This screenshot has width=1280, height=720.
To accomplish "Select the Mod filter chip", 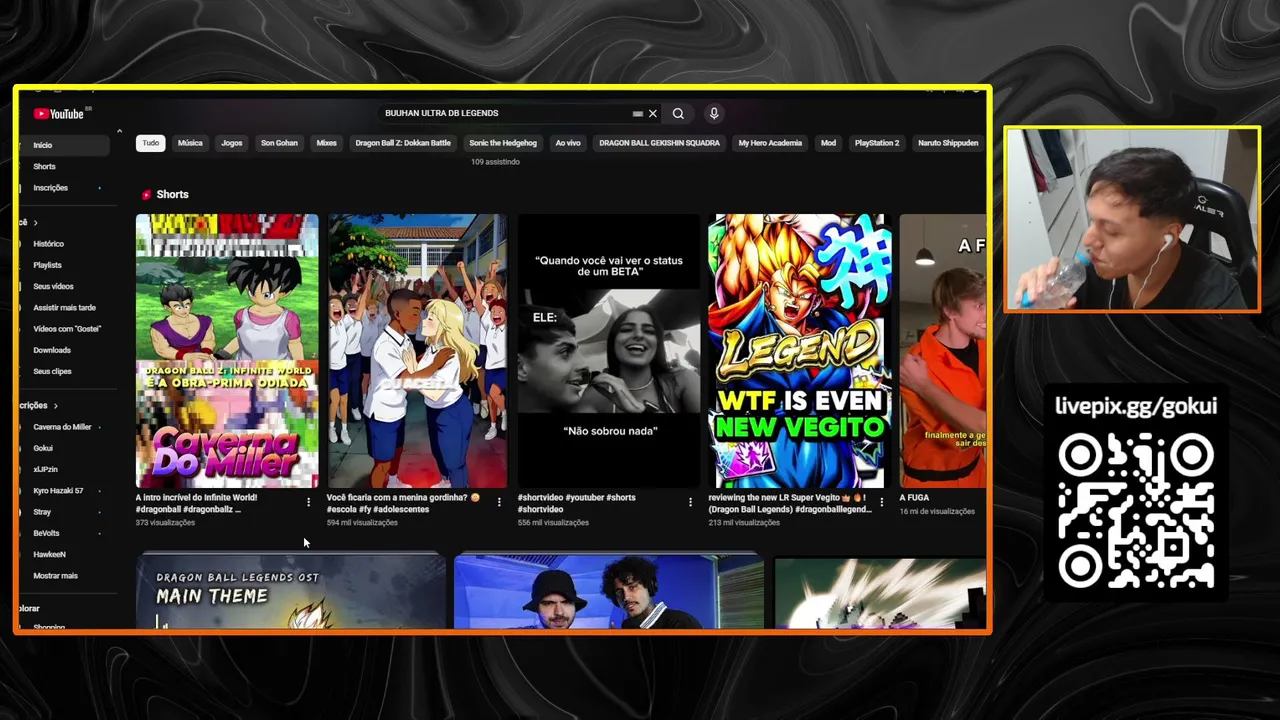I will pos(828,143).
